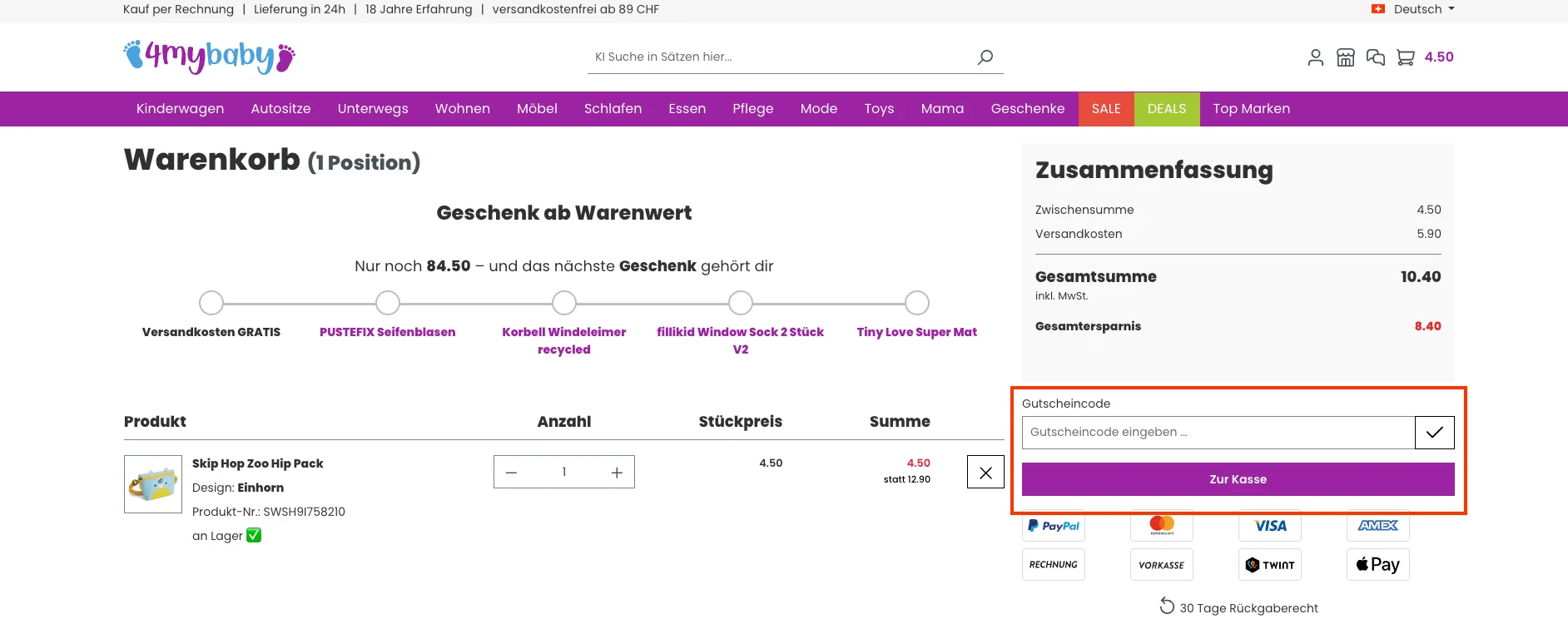Click the Tiny Love Super Mat progress marker
Viewport: 1568px width, 639px height.
(x=917, y=303)
